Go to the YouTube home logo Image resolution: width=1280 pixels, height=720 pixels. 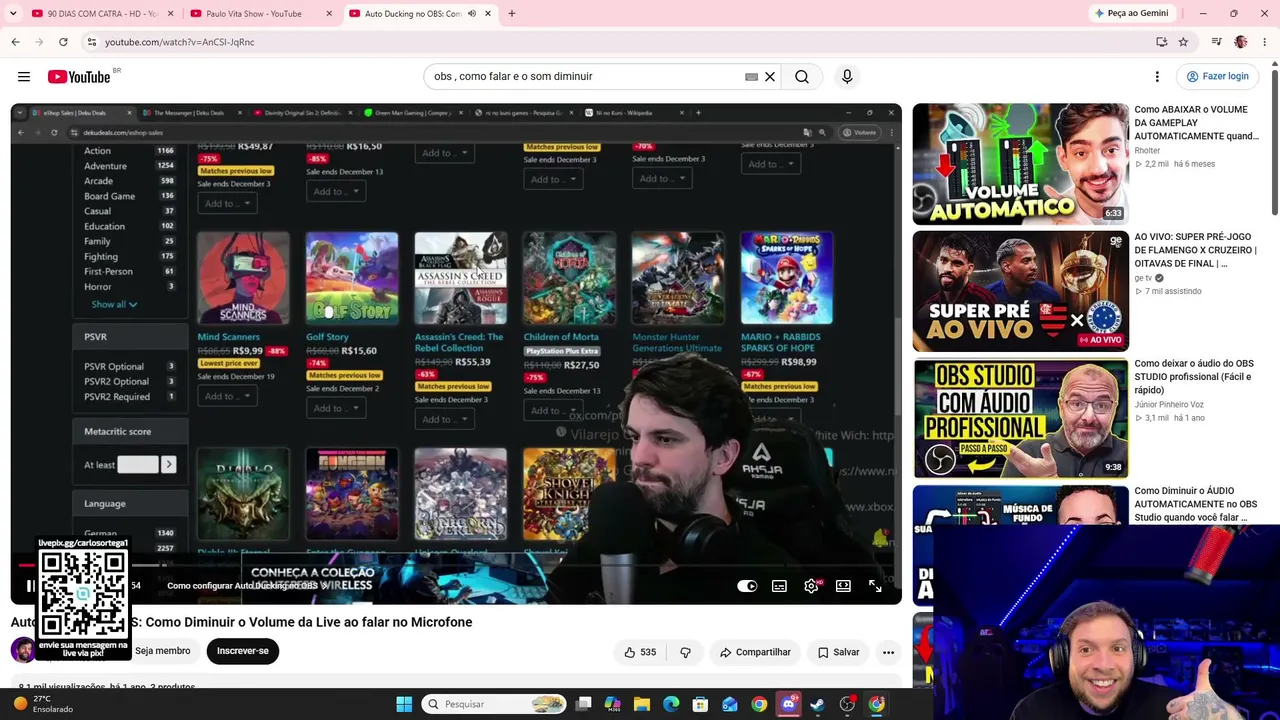click(x=79, y=77)
